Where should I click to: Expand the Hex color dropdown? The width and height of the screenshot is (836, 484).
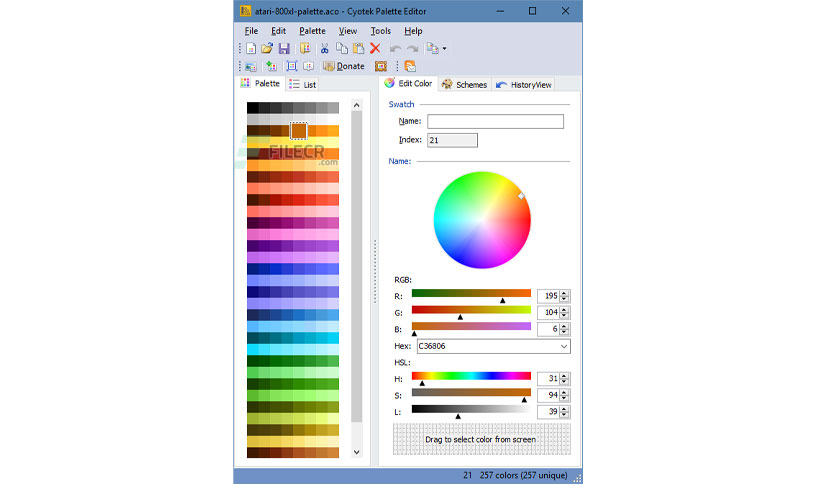pyautogui.click(x=564, y=346)
